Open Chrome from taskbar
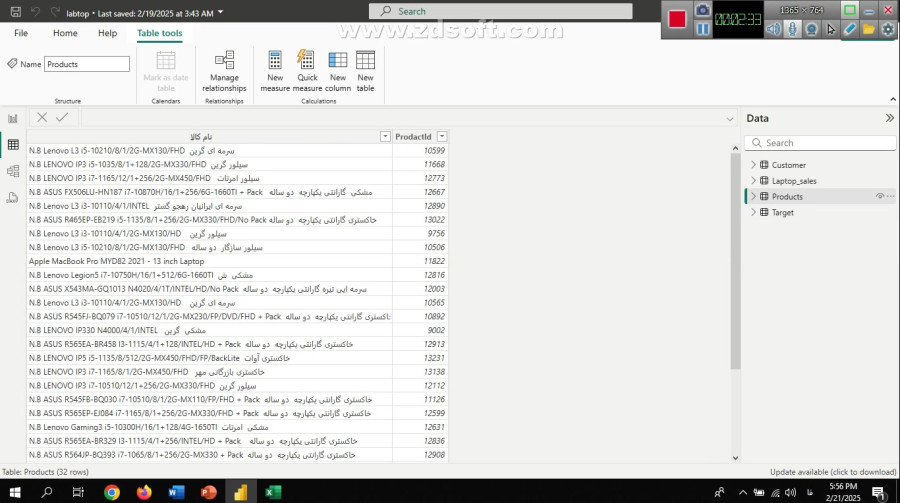900x503 pixels. pyautogui.click(x=111, y=492)
